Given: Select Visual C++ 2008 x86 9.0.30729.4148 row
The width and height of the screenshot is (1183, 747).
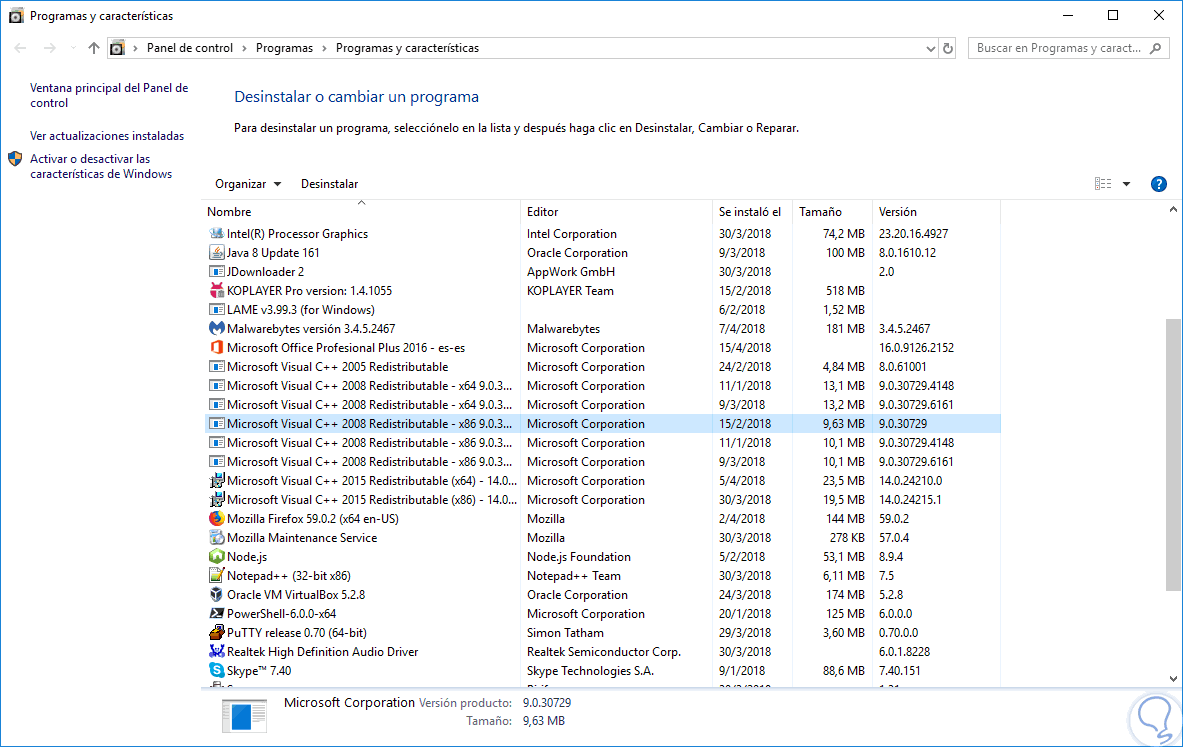Looking at the screenshot, I should 603,443.
